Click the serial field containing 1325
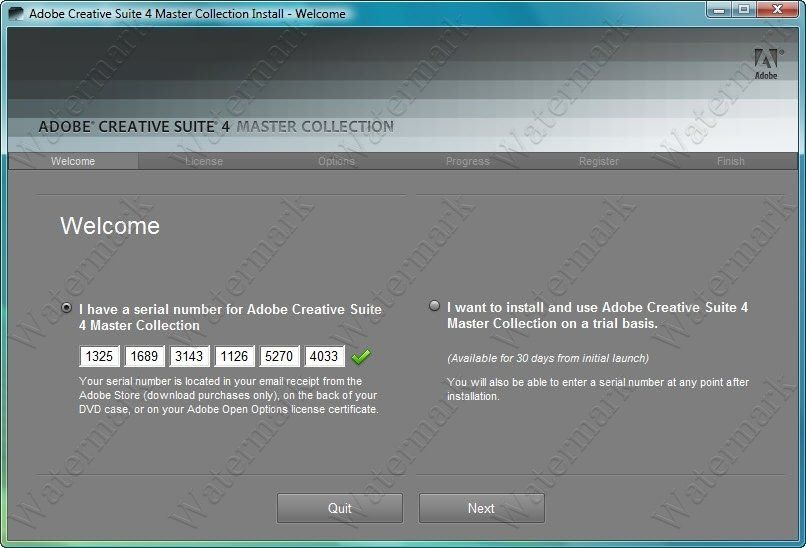 (x=99, y=356)
